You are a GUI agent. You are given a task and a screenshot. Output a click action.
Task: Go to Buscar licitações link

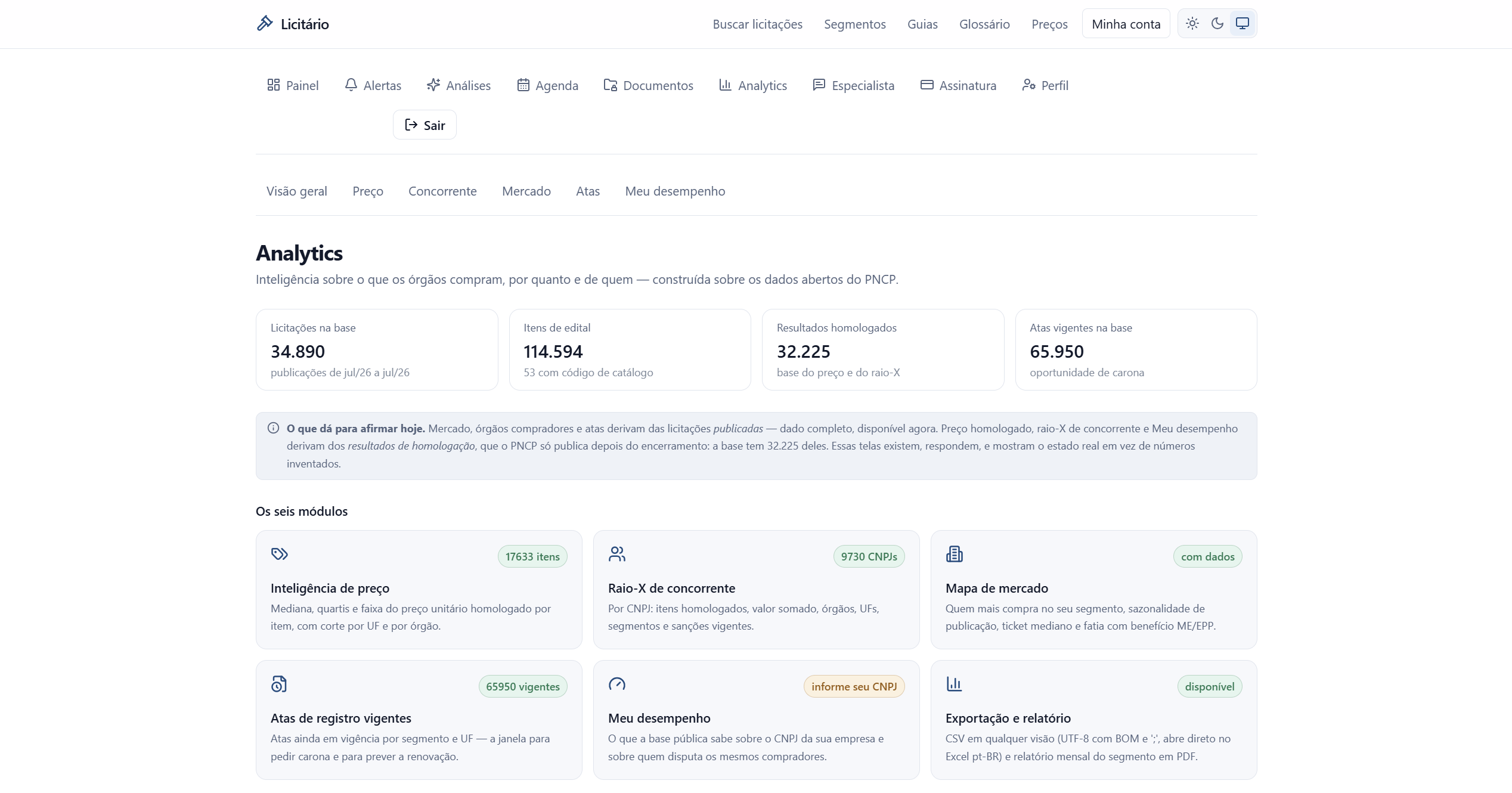tap(758, 24)
